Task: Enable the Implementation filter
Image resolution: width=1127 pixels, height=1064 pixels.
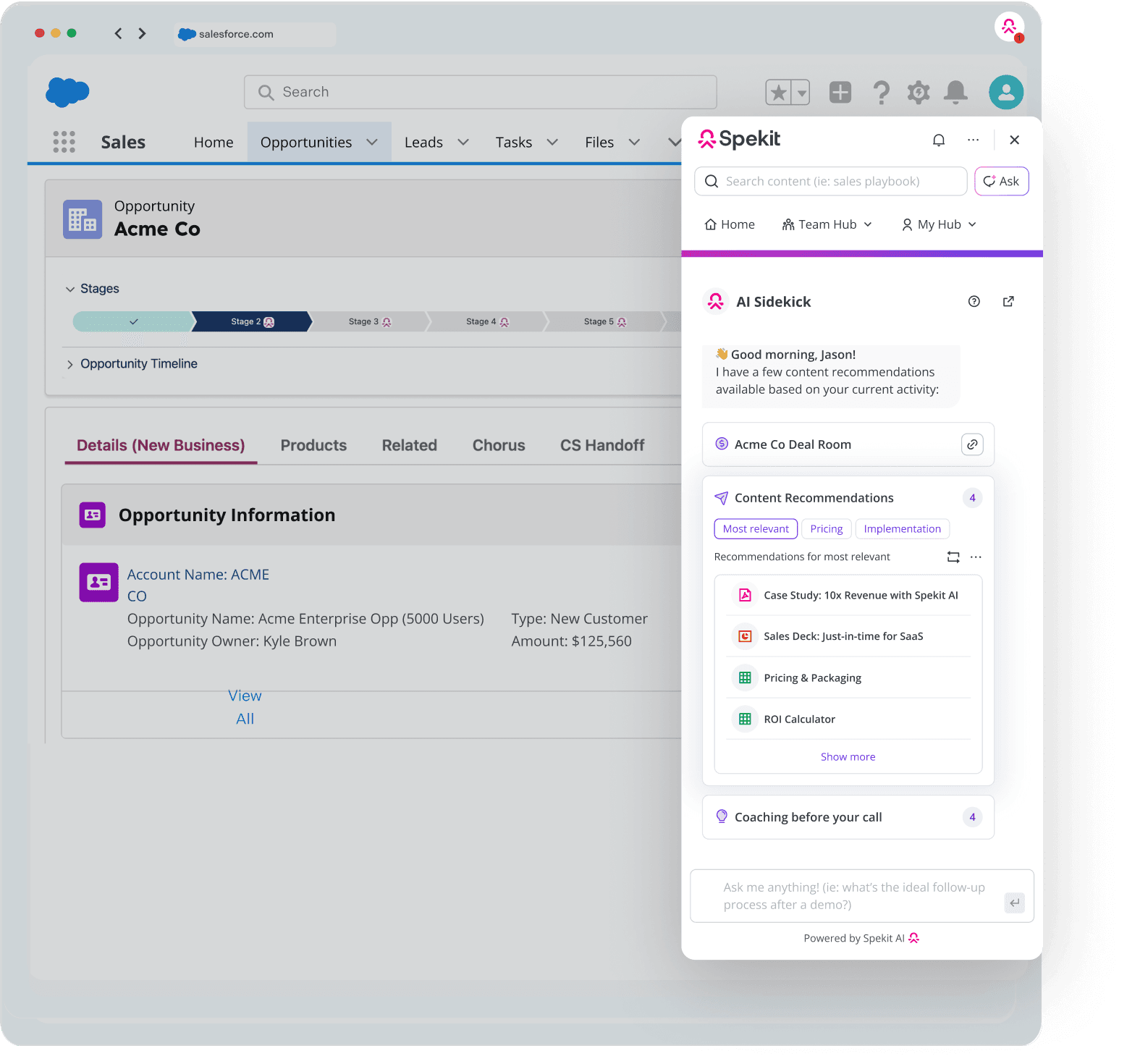Action: [902, 528]
